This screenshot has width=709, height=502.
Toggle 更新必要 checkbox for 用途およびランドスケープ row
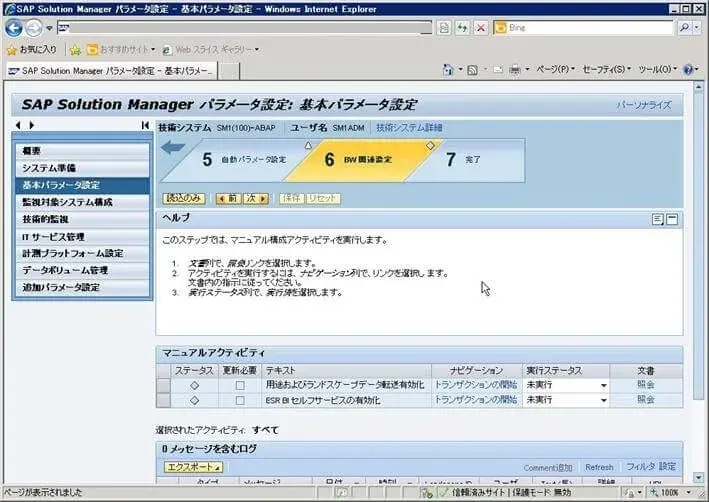[240, 385]
